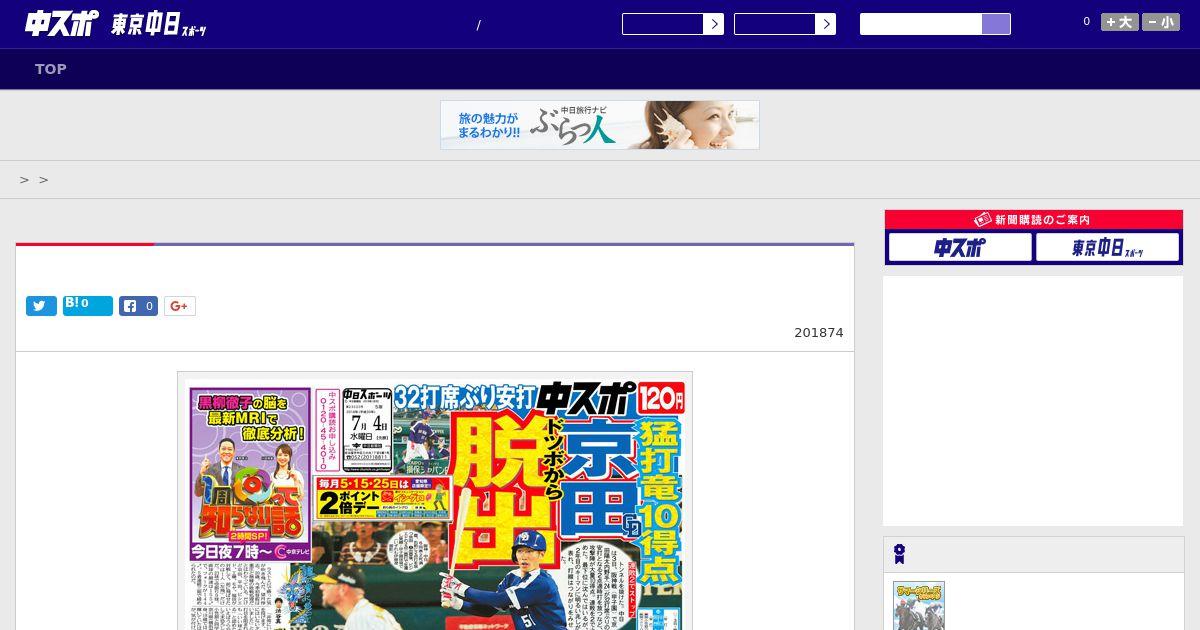Click 新聞購読のご案内 banner heading

pyautogui.click(x=1034, y=220)
